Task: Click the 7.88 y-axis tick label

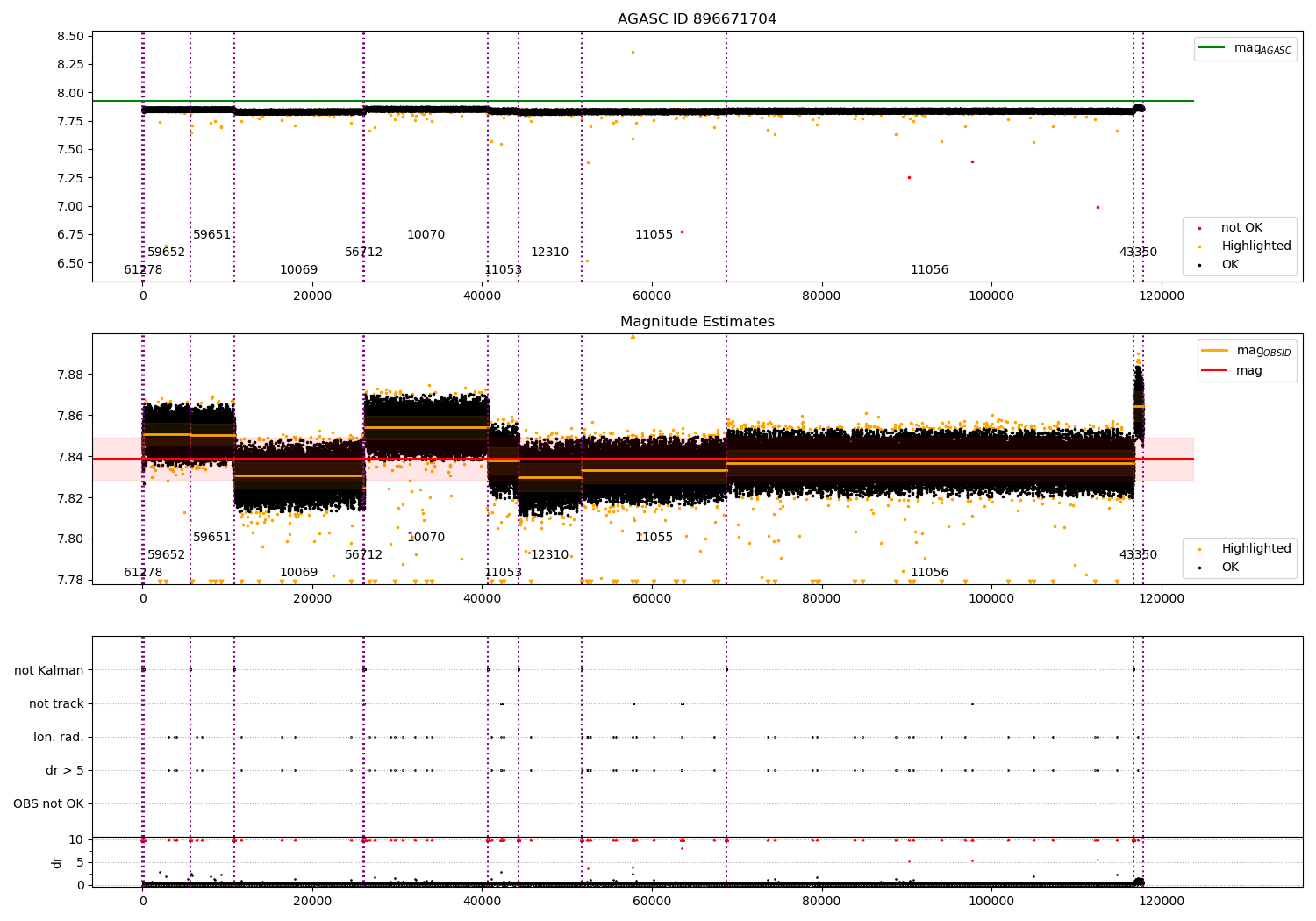Action: click(x=70, y=375)
